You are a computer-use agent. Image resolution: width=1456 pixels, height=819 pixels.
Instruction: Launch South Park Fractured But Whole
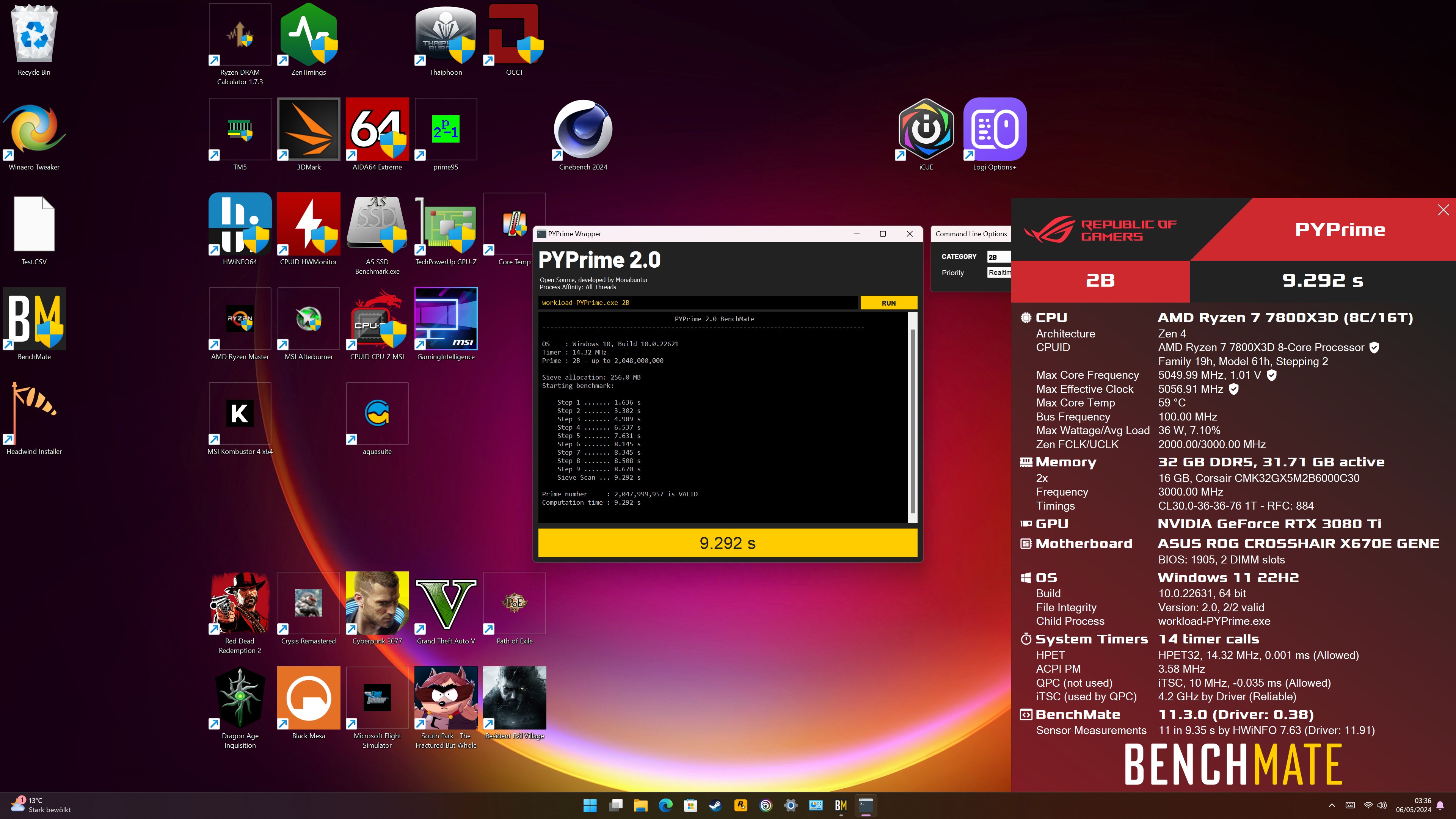446,708
